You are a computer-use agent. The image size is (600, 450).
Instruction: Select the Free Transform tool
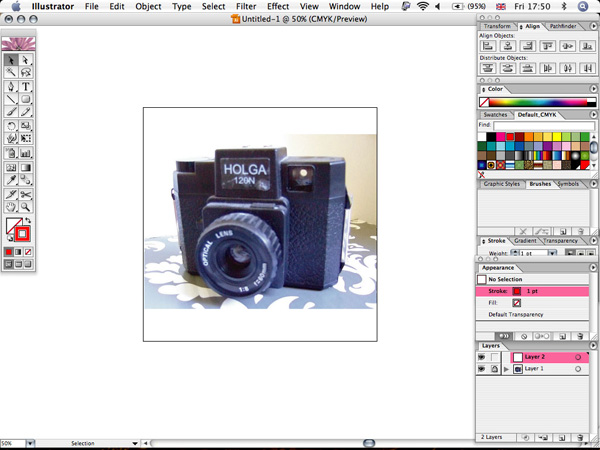(26, 138)
